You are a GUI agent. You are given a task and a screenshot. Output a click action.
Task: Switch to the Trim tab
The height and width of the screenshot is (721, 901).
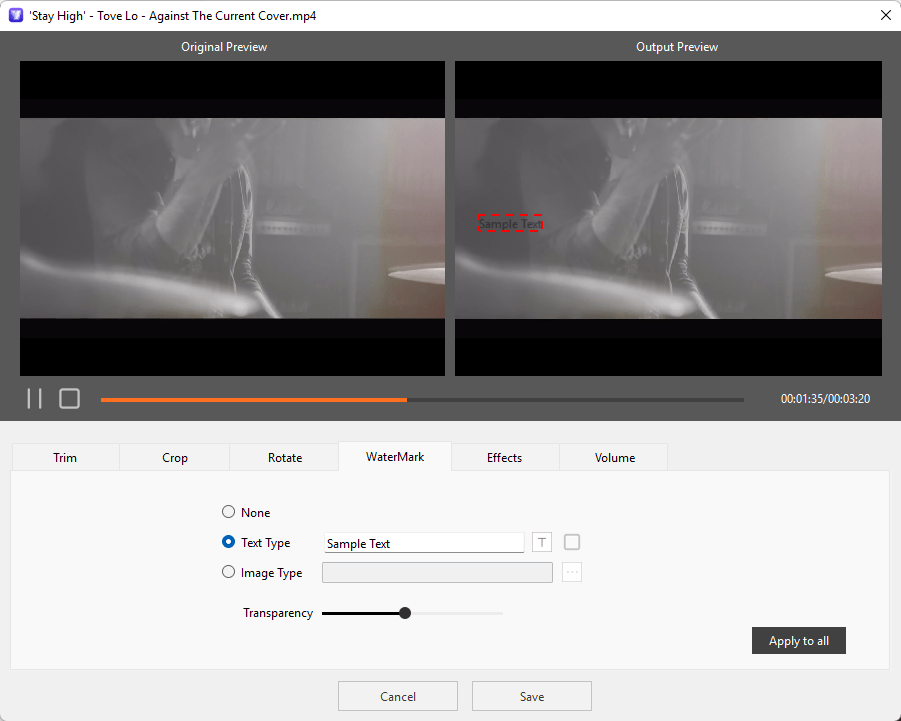(x=65, y=457)
